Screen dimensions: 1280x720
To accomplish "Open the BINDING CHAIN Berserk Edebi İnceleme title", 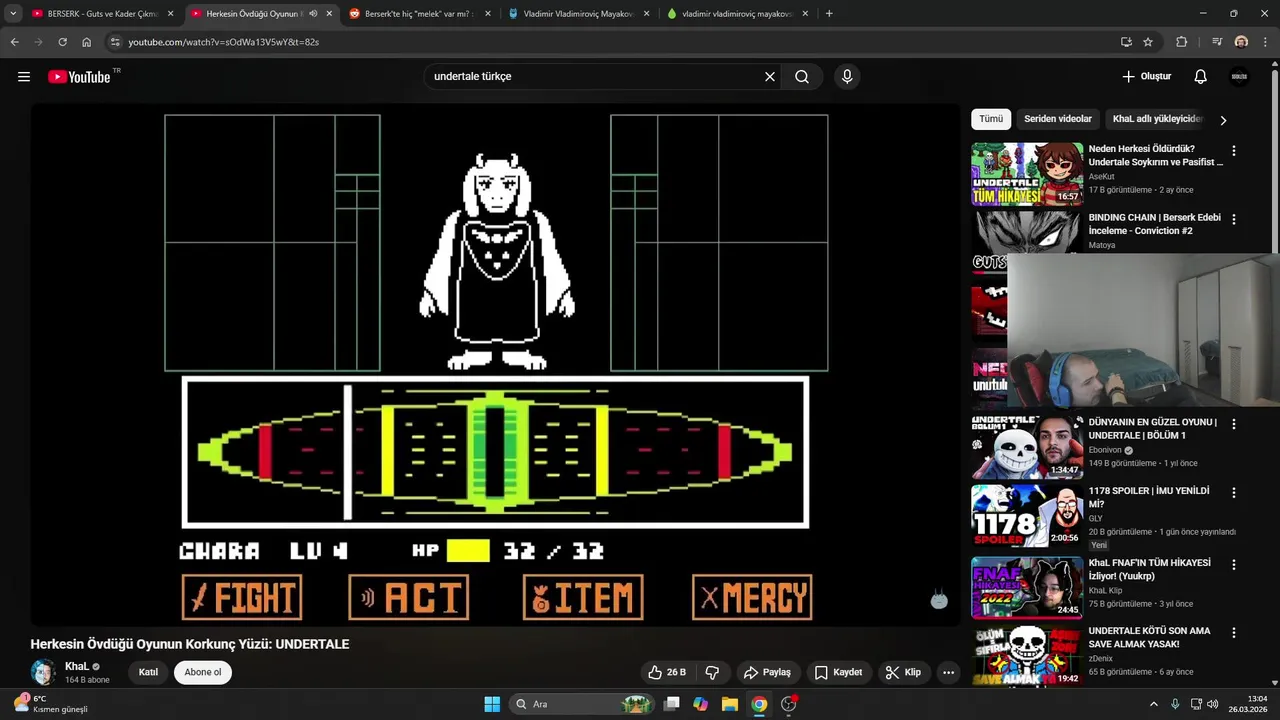I will [1155, 224].
